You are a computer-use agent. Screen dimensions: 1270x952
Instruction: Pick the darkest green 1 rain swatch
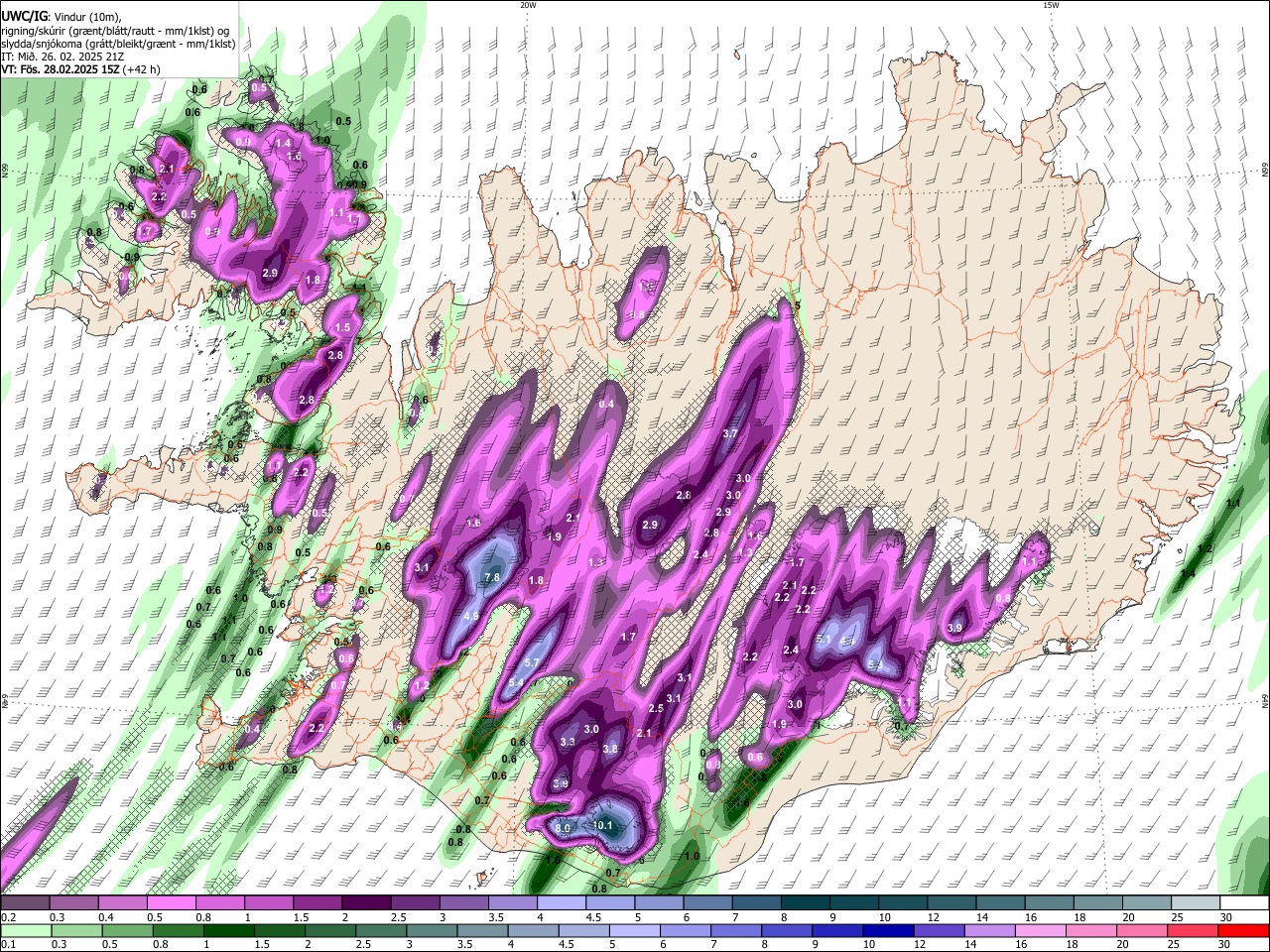228,930
